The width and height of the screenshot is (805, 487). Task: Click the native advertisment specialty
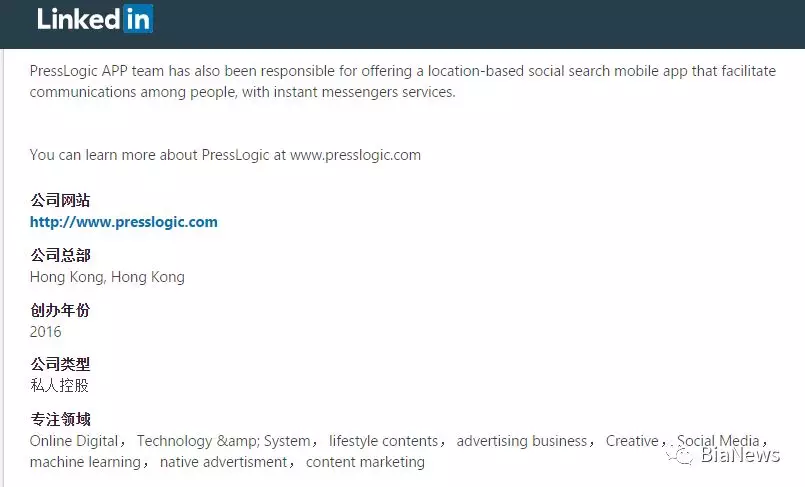tap(223, 462)
